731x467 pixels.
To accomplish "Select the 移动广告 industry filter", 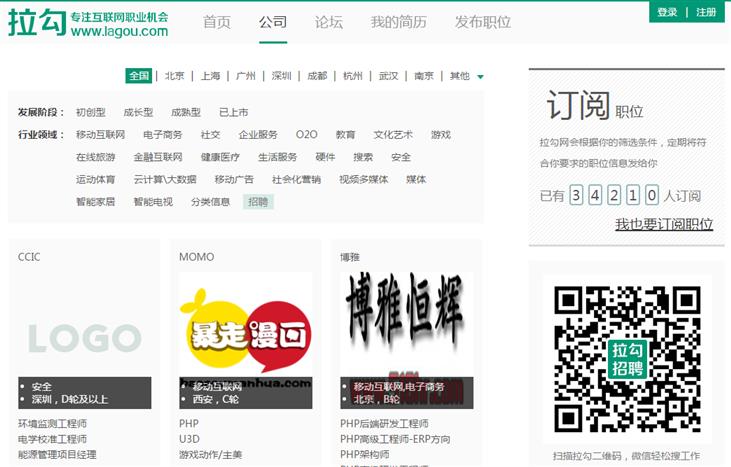I will 234,179.
